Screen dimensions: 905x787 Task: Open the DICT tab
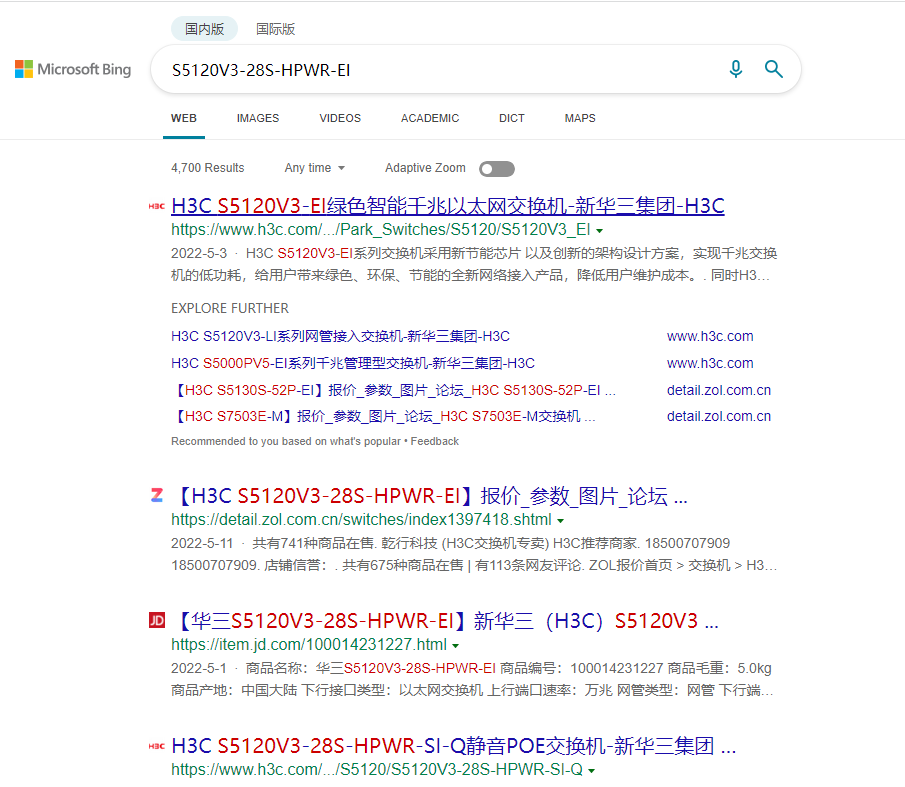tap(511, 118)
